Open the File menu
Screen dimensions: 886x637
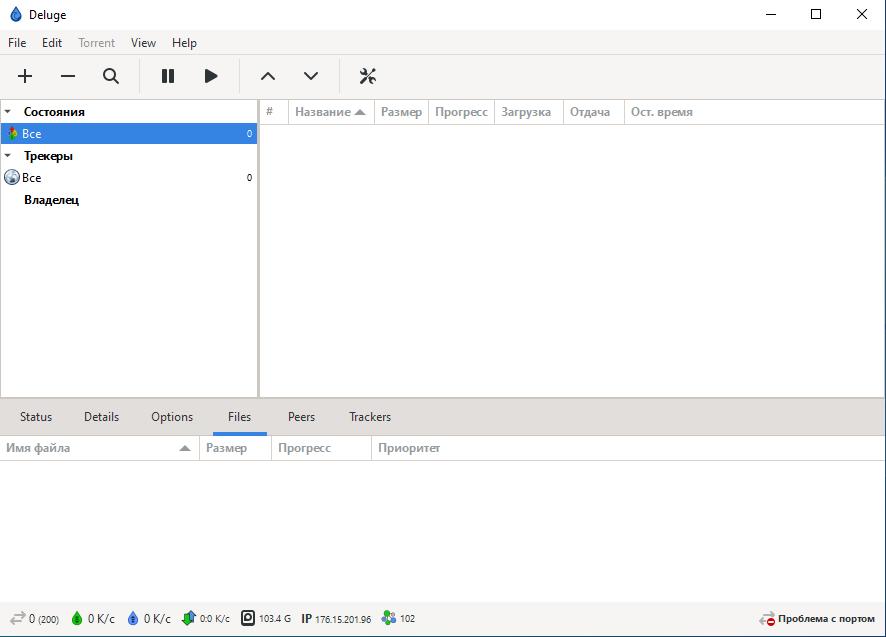(17, 43)
